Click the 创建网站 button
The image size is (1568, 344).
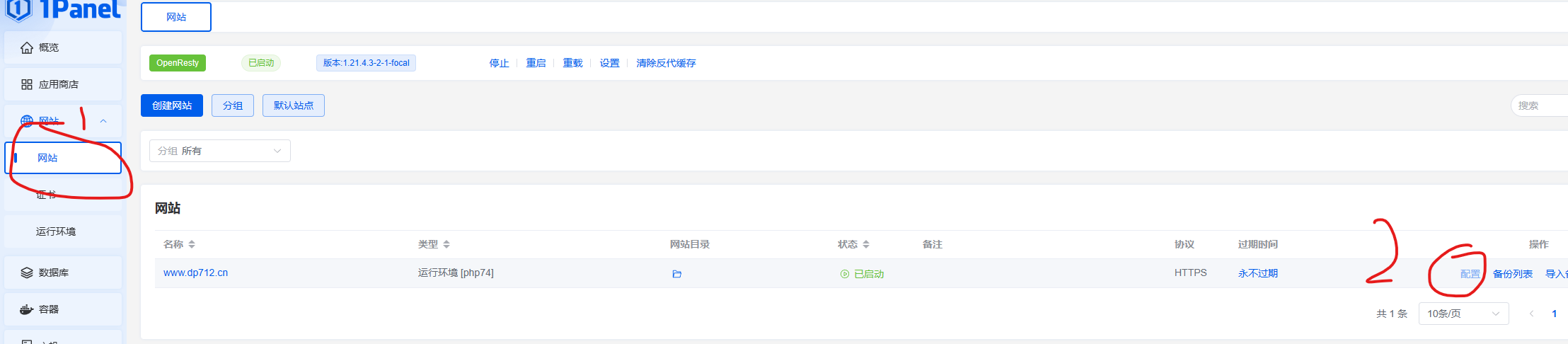[172, 105]
